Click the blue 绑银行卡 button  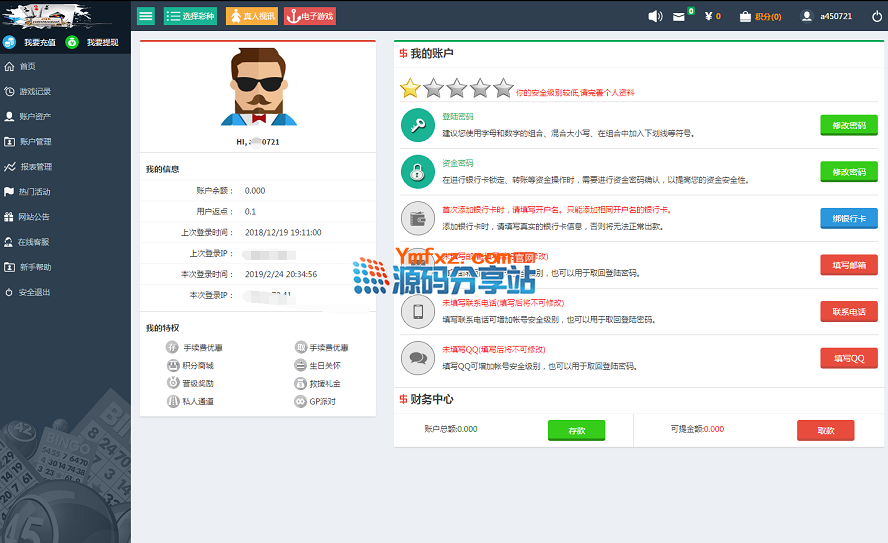(x=848, y=218)
